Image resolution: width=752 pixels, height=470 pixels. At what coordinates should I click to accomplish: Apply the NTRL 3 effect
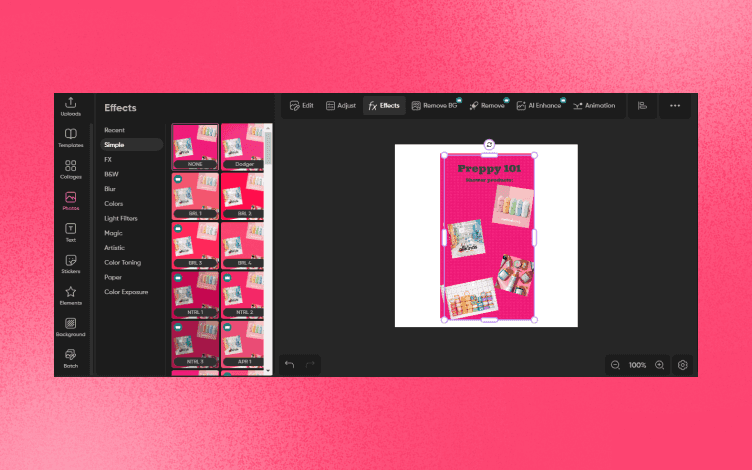[195, 344]
